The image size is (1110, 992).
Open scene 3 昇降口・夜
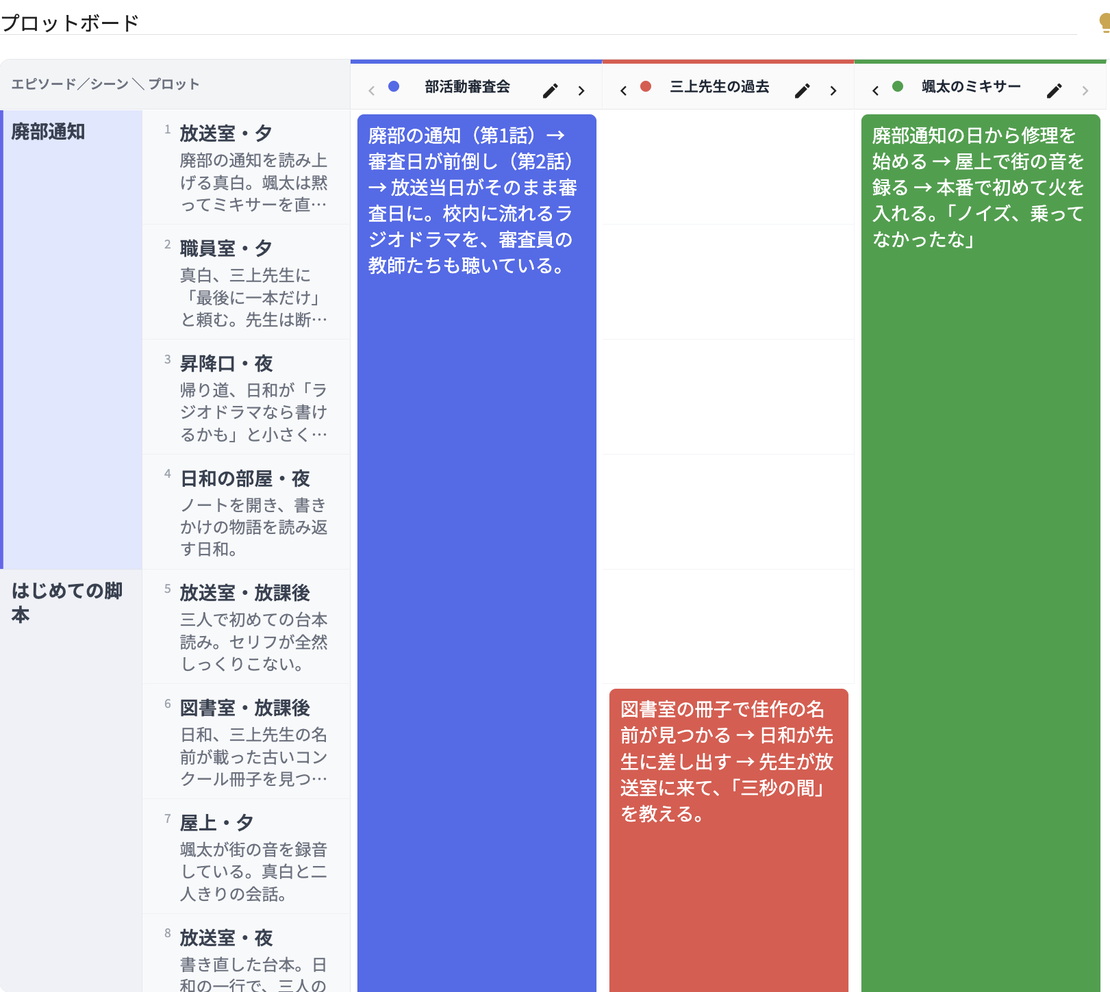246,397
